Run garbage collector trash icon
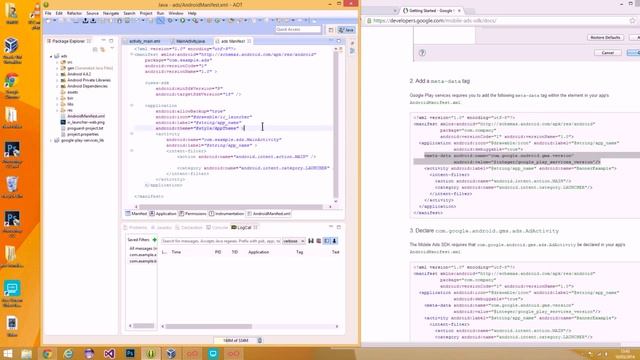The width and height of the screenshot is (640, 360). point(260,340)
